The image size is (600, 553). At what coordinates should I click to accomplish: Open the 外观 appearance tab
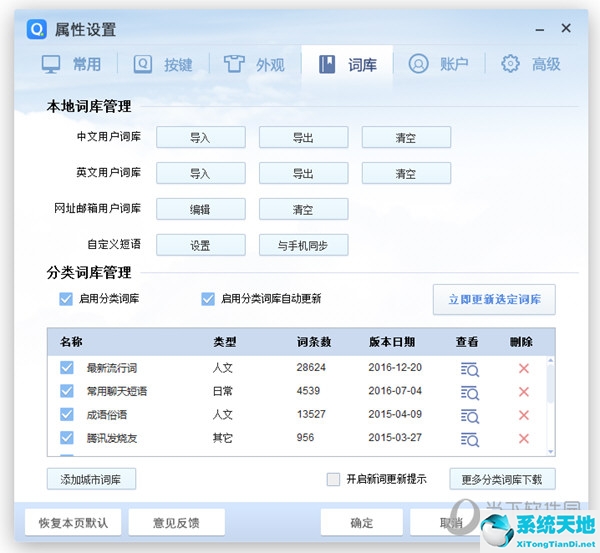point(255,64)
